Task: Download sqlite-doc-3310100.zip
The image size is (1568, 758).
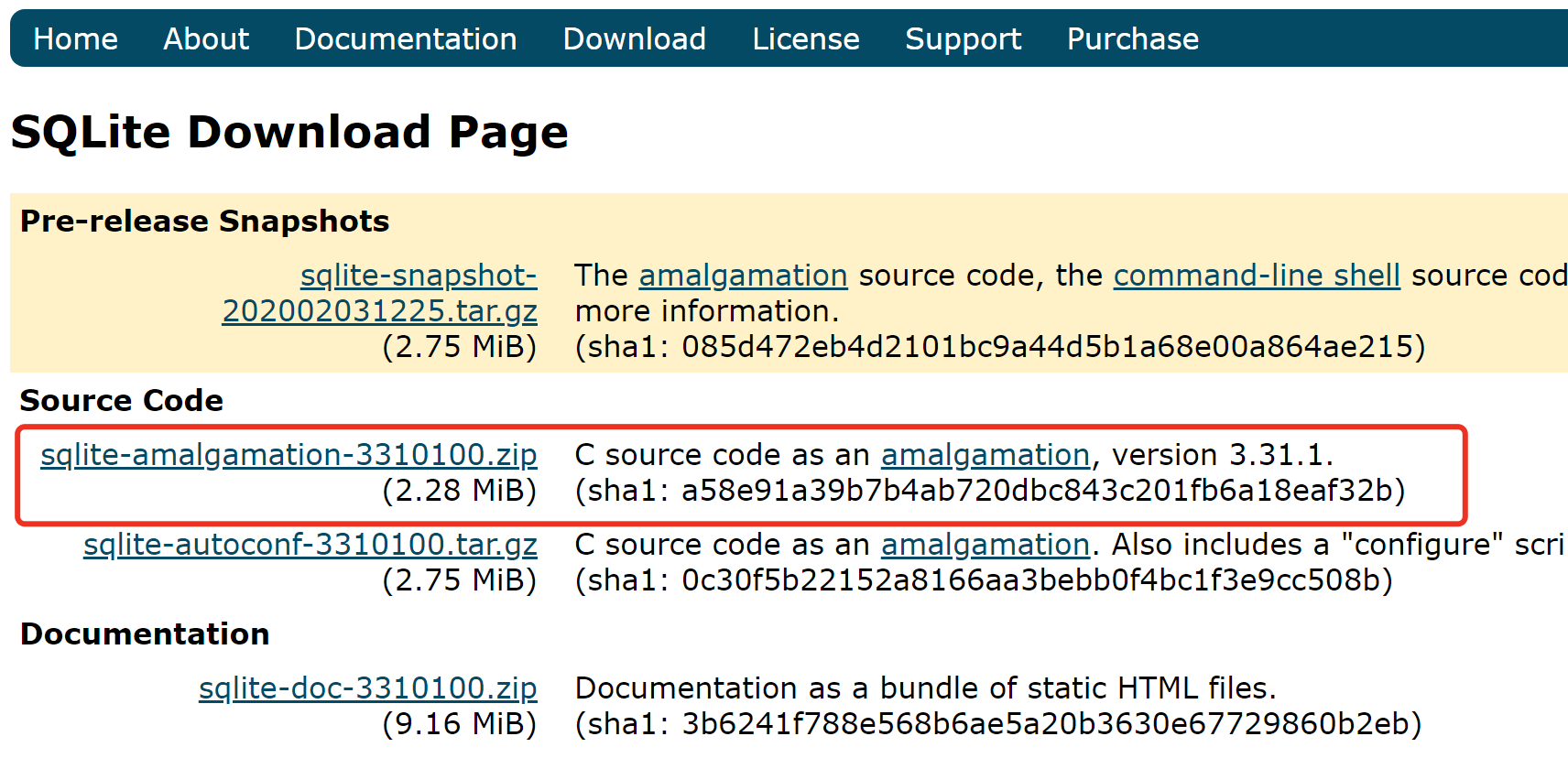Action: point(368,688)
